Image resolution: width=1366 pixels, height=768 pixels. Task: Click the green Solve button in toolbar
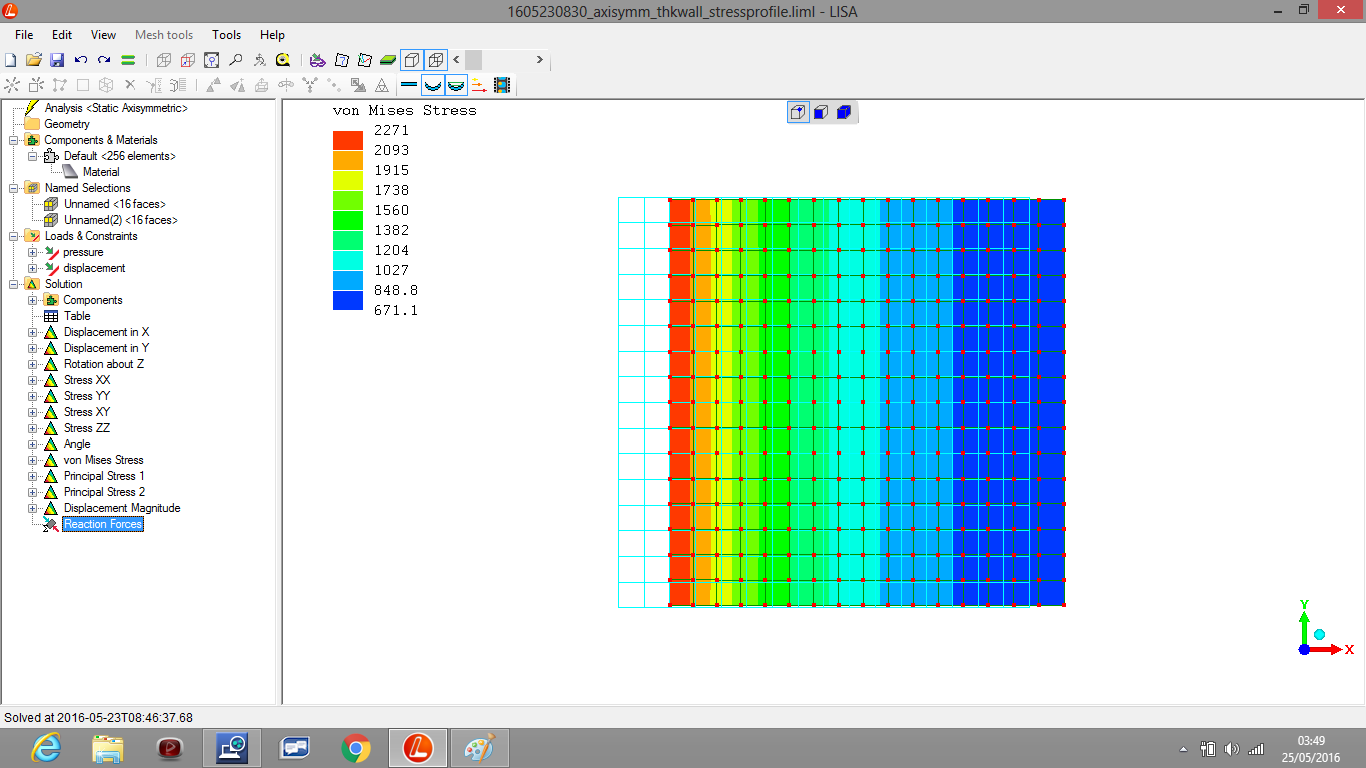[x=128, y=60]
